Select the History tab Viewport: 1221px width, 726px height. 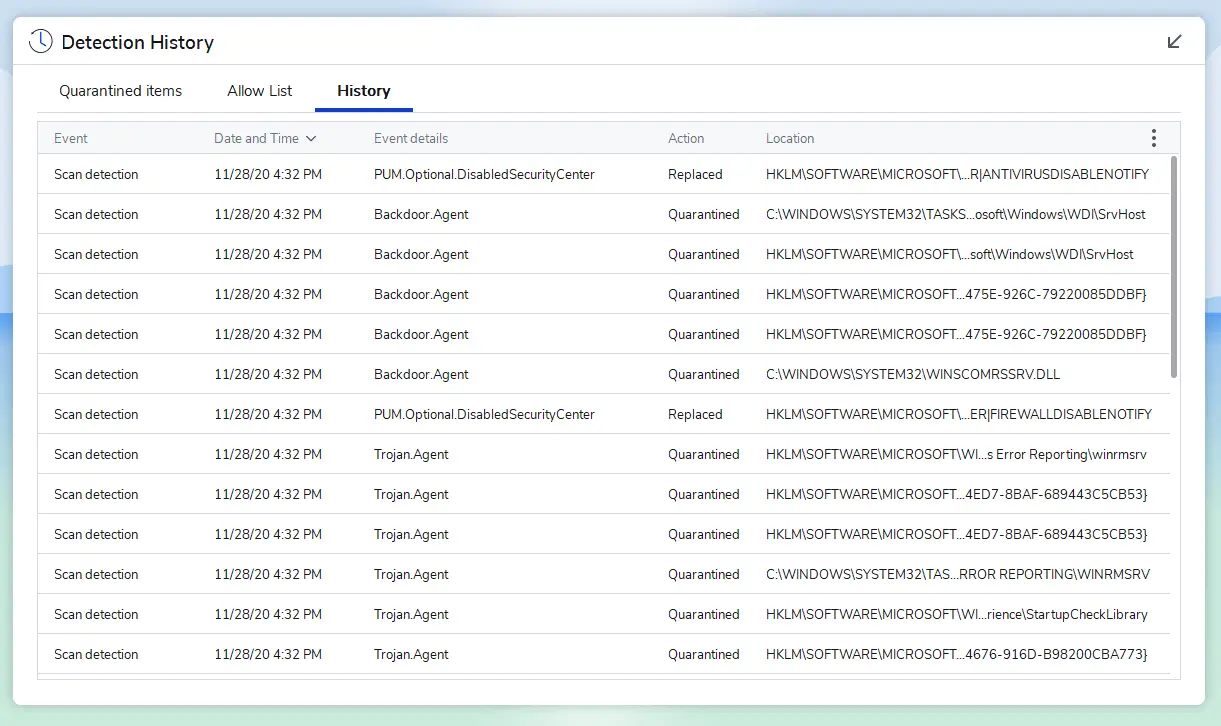click(x=364, y=91)
